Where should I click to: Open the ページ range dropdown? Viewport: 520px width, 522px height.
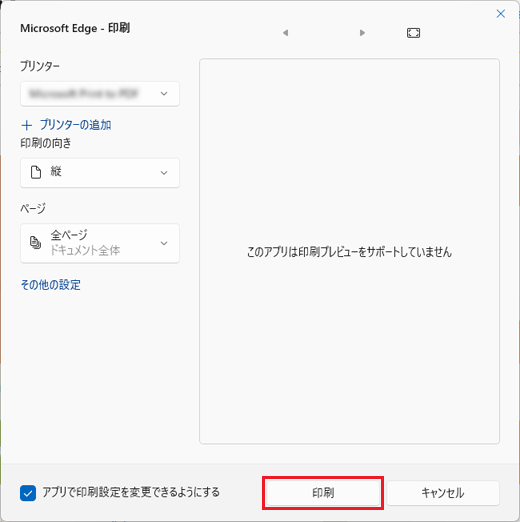100,243
